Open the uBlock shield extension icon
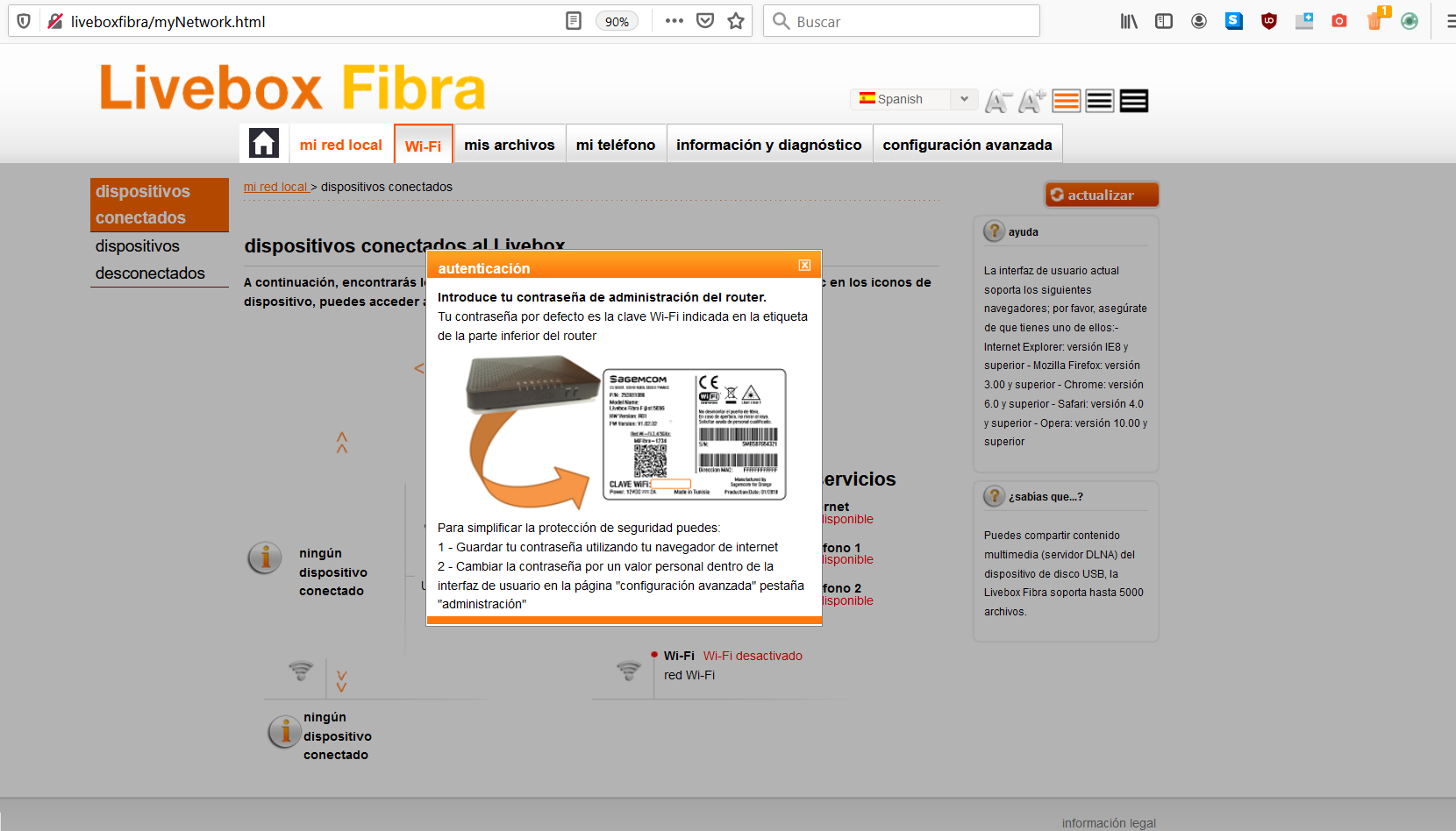1456x831 pixels. 1269,21
